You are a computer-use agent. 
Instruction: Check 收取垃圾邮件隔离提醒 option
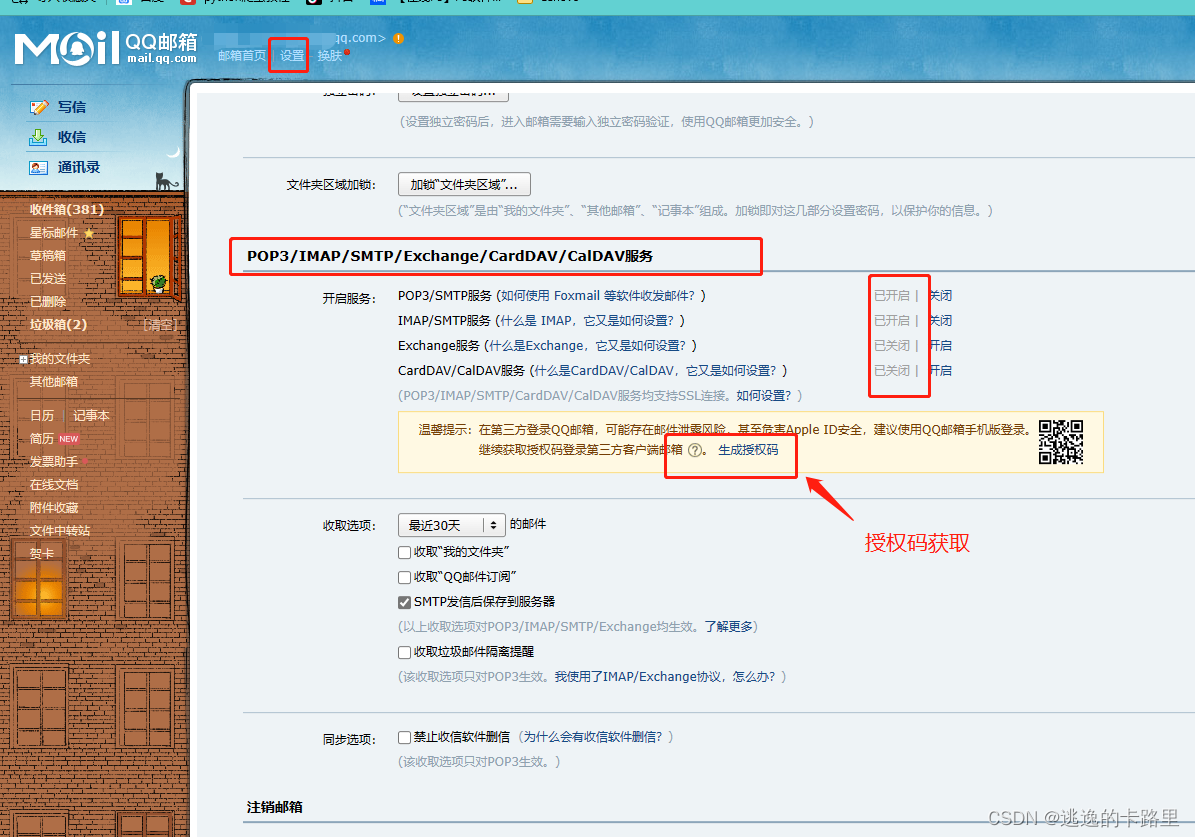pyautogui.click(x=405, y=653)
